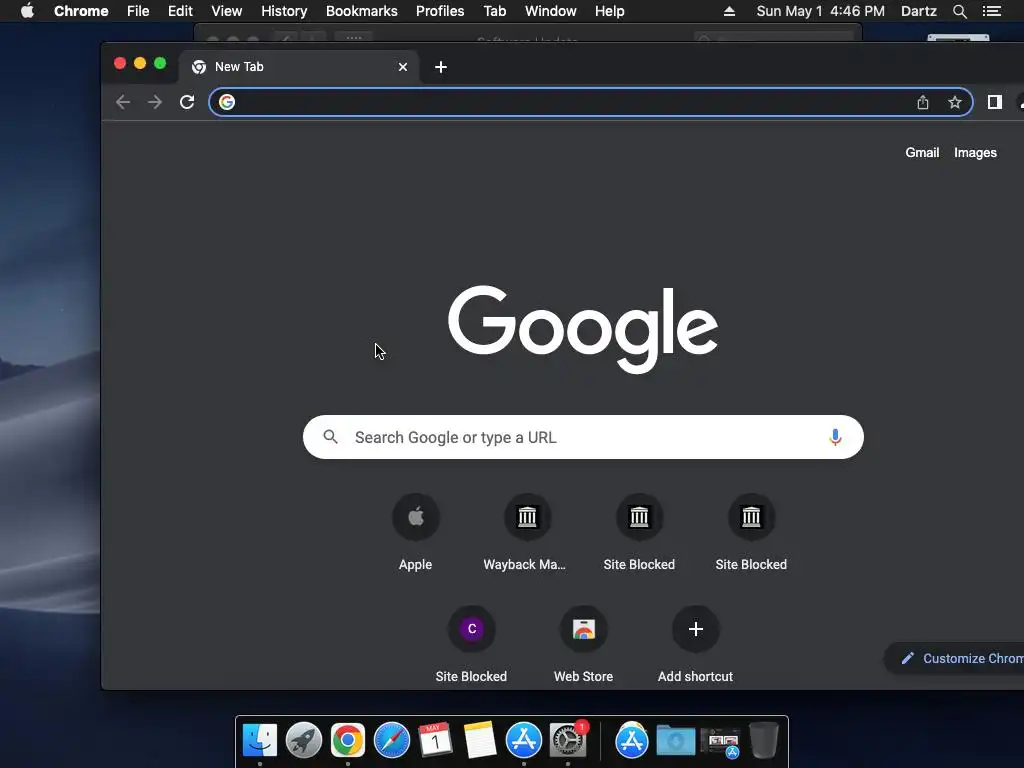Share this page with the share icon
Screen dimensions: 1024x768
(923, 102)
